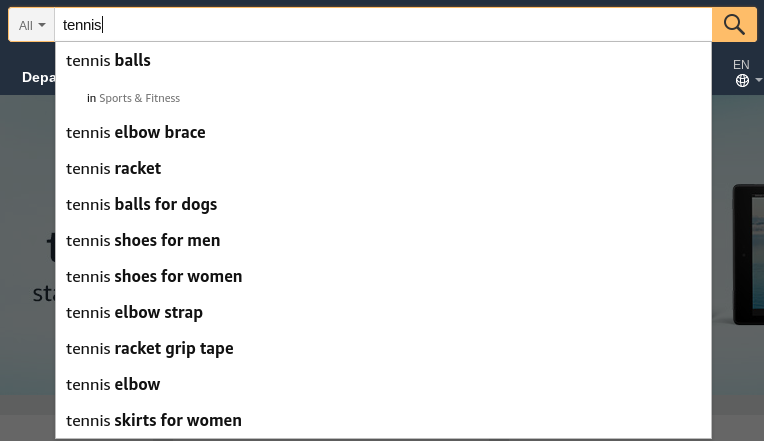Viewport: 764px width, 441px height.
Task: Click the tablet device product image
Action: [x=748, y=254]
